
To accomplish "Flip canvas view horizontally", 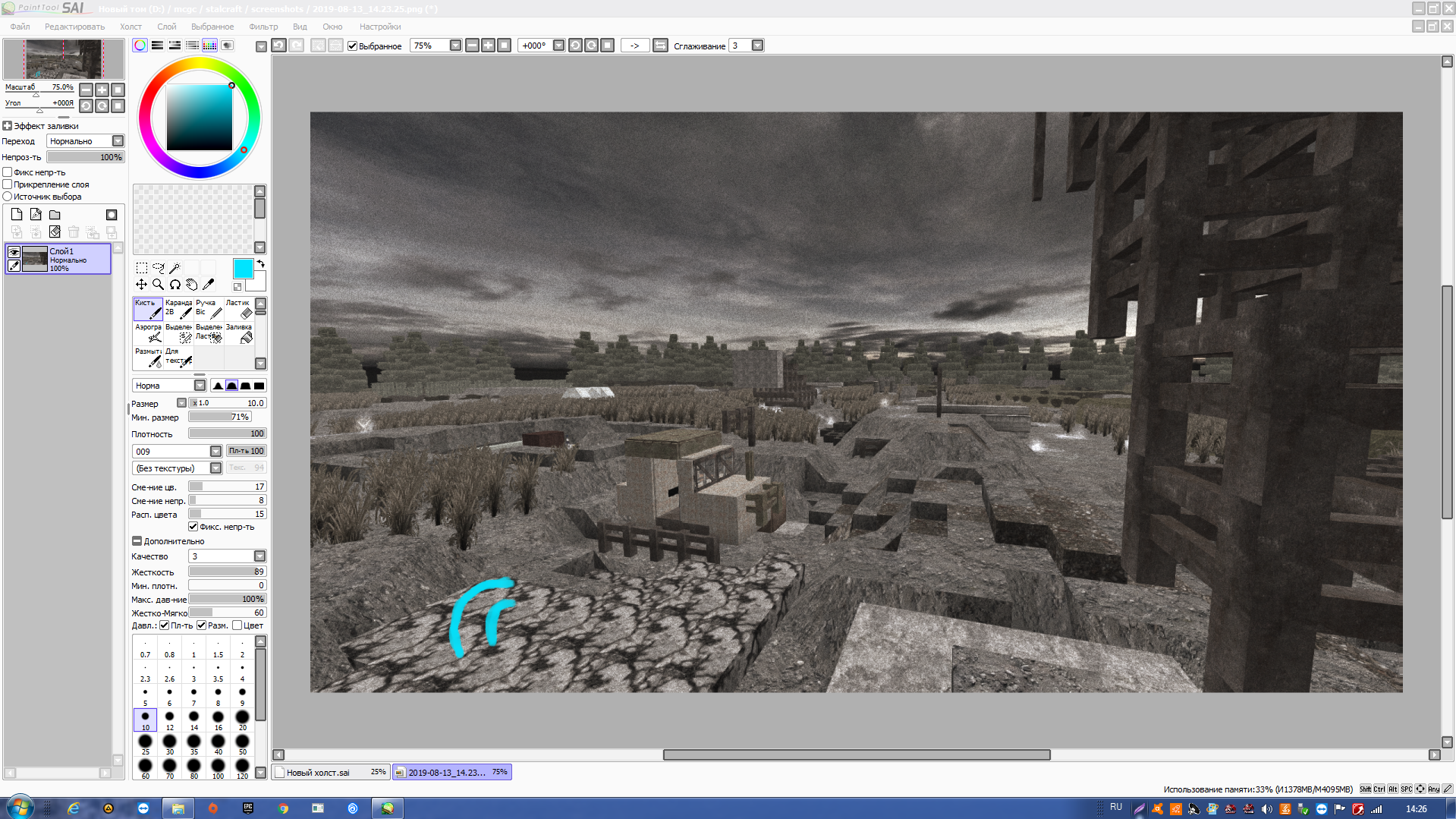I will click(x=661, y=46).
